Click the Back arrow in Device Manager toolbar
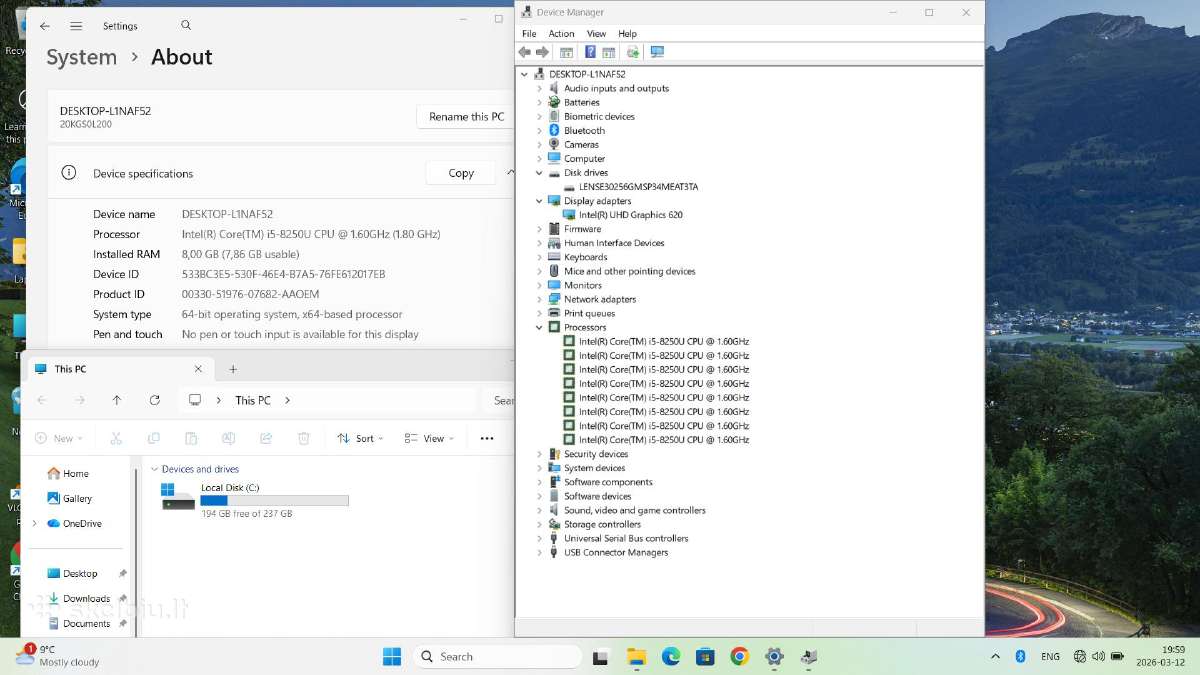This screenshot has width=1200, height=675. point(524,52)
